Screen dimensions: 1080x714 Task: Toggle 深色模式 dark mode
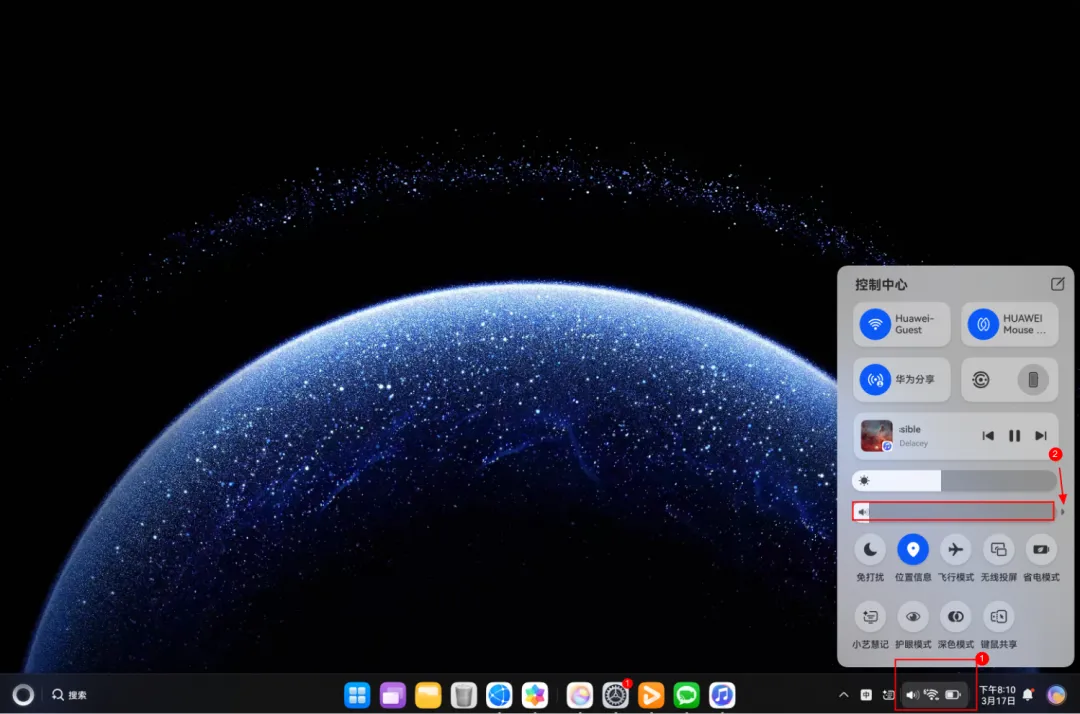[x=955, y=616]
